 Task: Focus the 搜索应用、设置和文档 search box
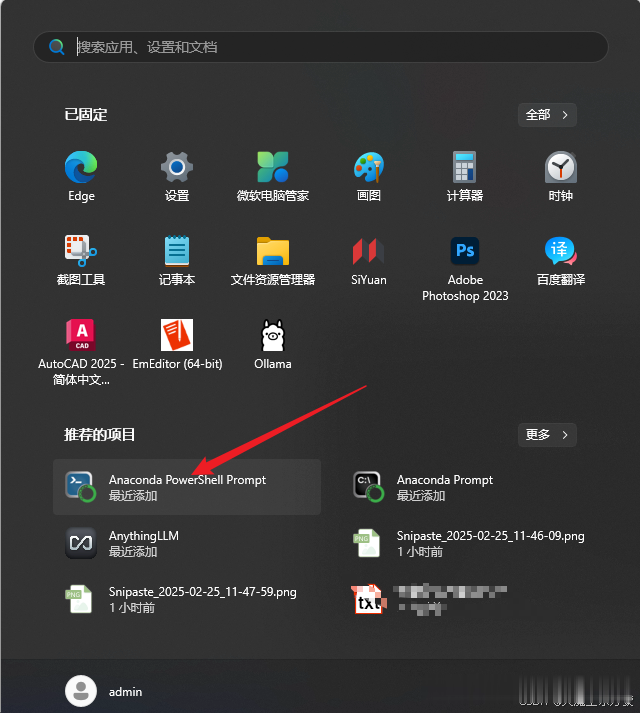coord(321,47)
